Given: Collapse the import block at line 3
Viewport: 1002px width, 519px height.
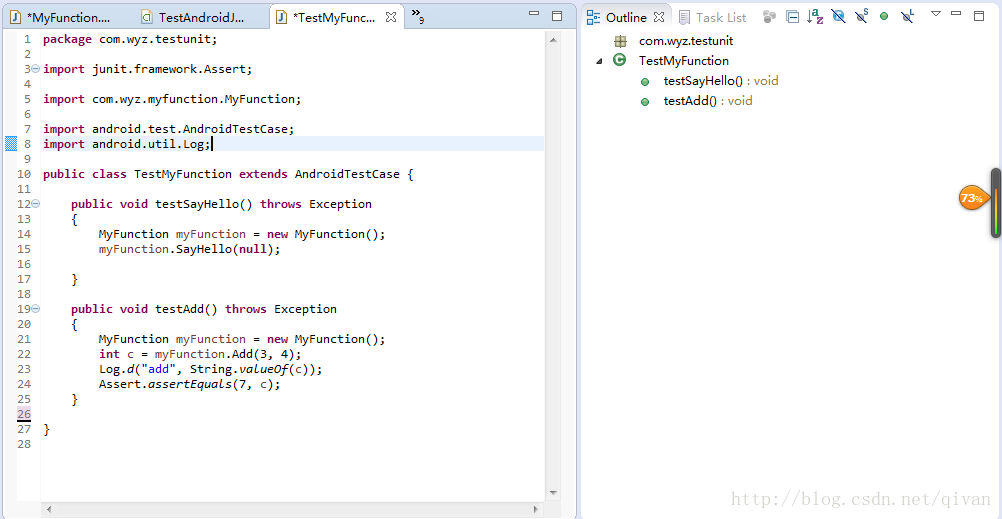Looking at the screenshot, I should click(x=36, y=68).
